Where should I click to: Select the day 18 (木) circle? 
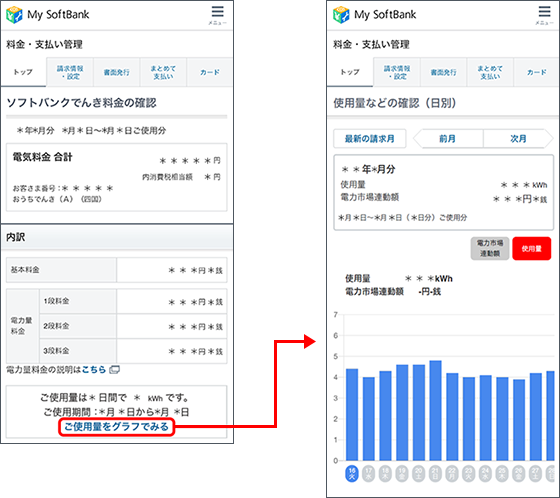pyautogui.click(x=385, y=474)
